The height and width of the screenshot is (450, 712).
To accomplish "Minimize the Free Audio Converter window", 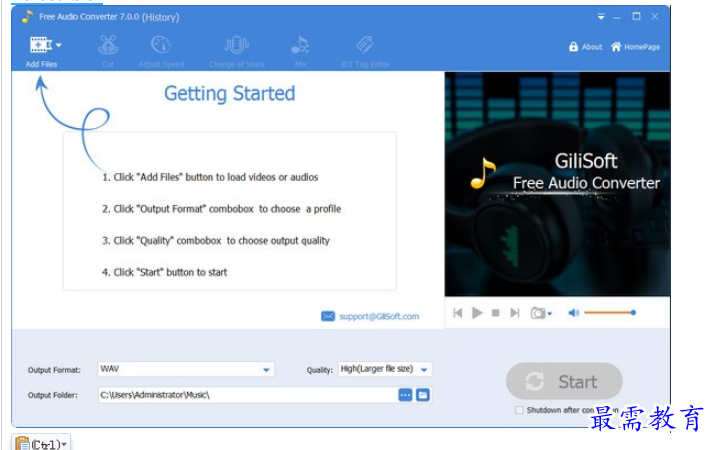I will click(617, 17).
